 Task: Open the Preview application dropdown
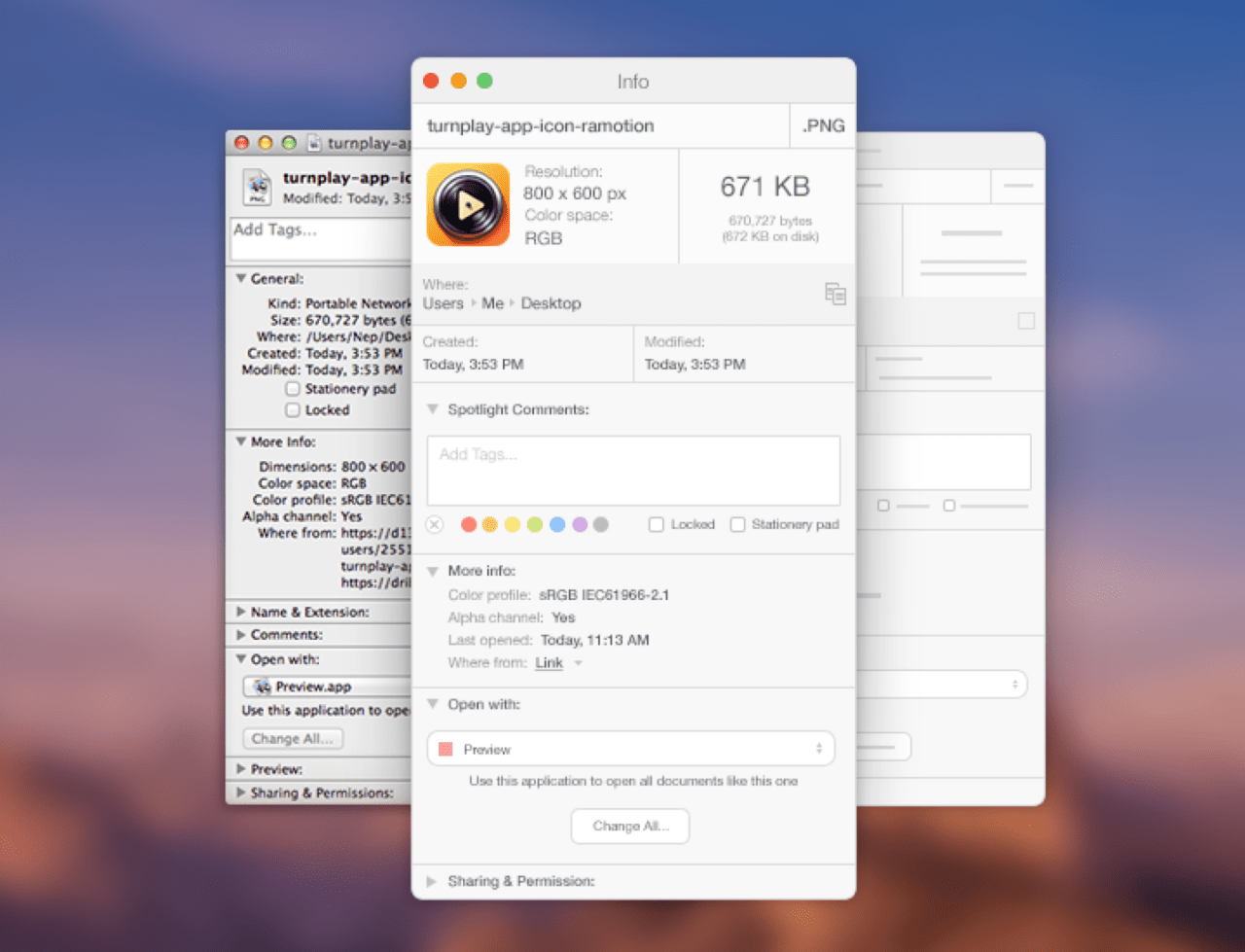[x=630, y=749]
